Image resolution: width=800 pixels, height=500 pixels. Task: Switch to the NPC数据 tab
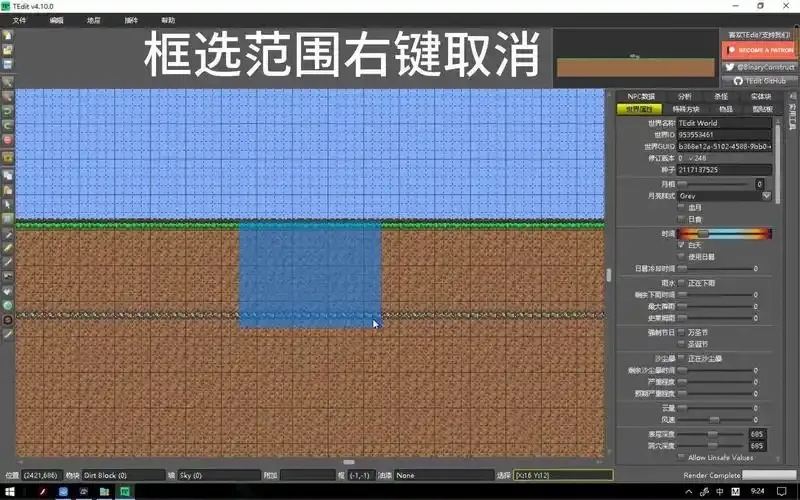pos(641,96)
